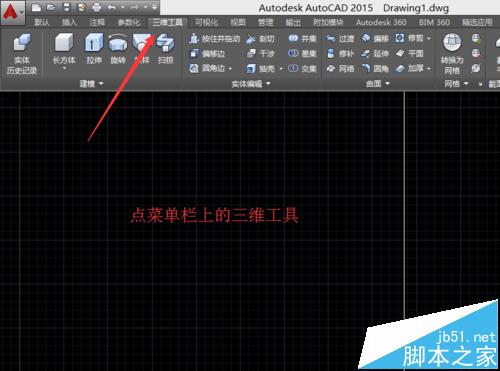Image resolution: width=500 pixels, height=371 pixels.
Task: Switch to the 可视化 ribbon tab
Action: click(207, 23)
